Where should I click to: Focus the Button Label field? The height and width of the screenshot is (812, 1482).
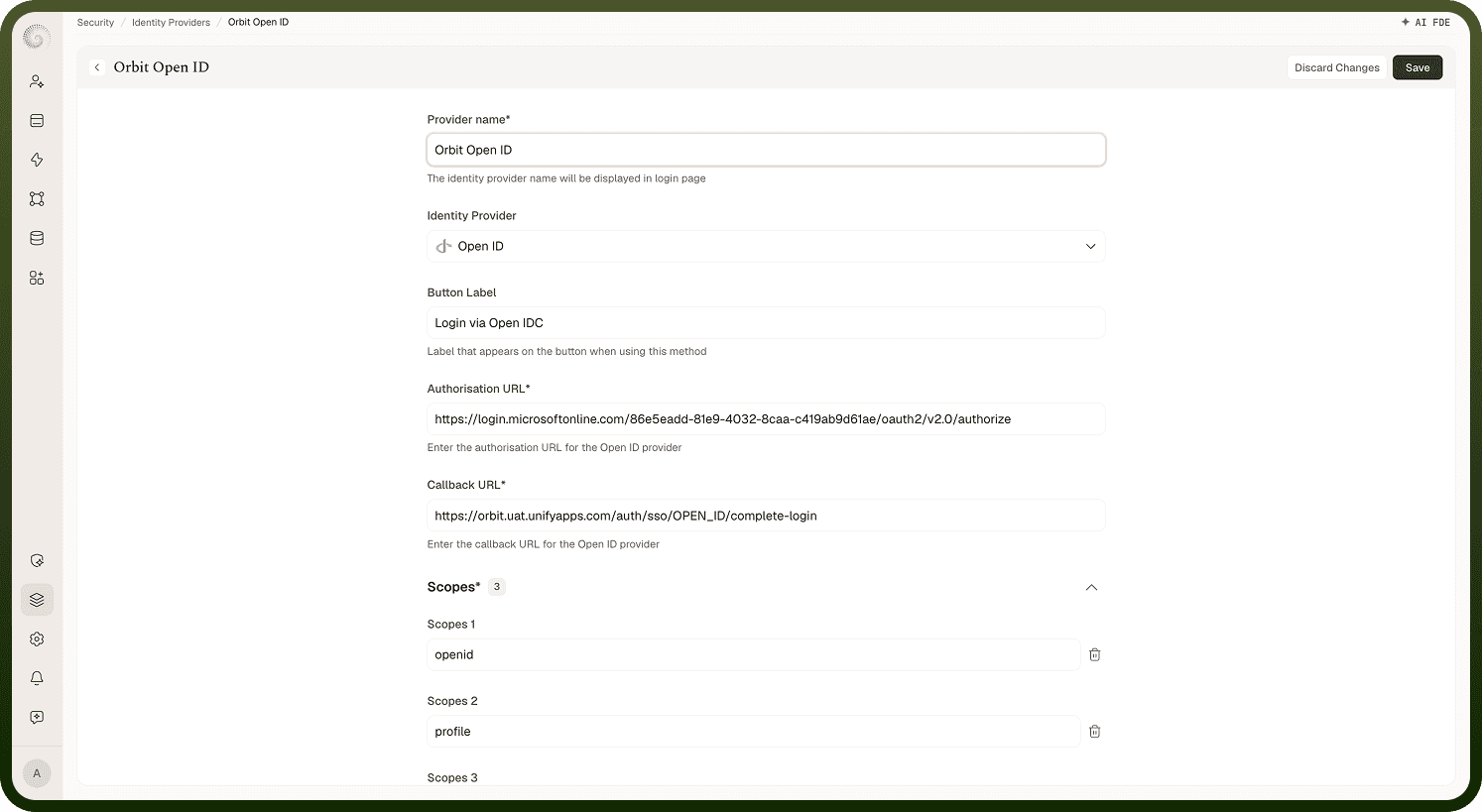point(766,323)
